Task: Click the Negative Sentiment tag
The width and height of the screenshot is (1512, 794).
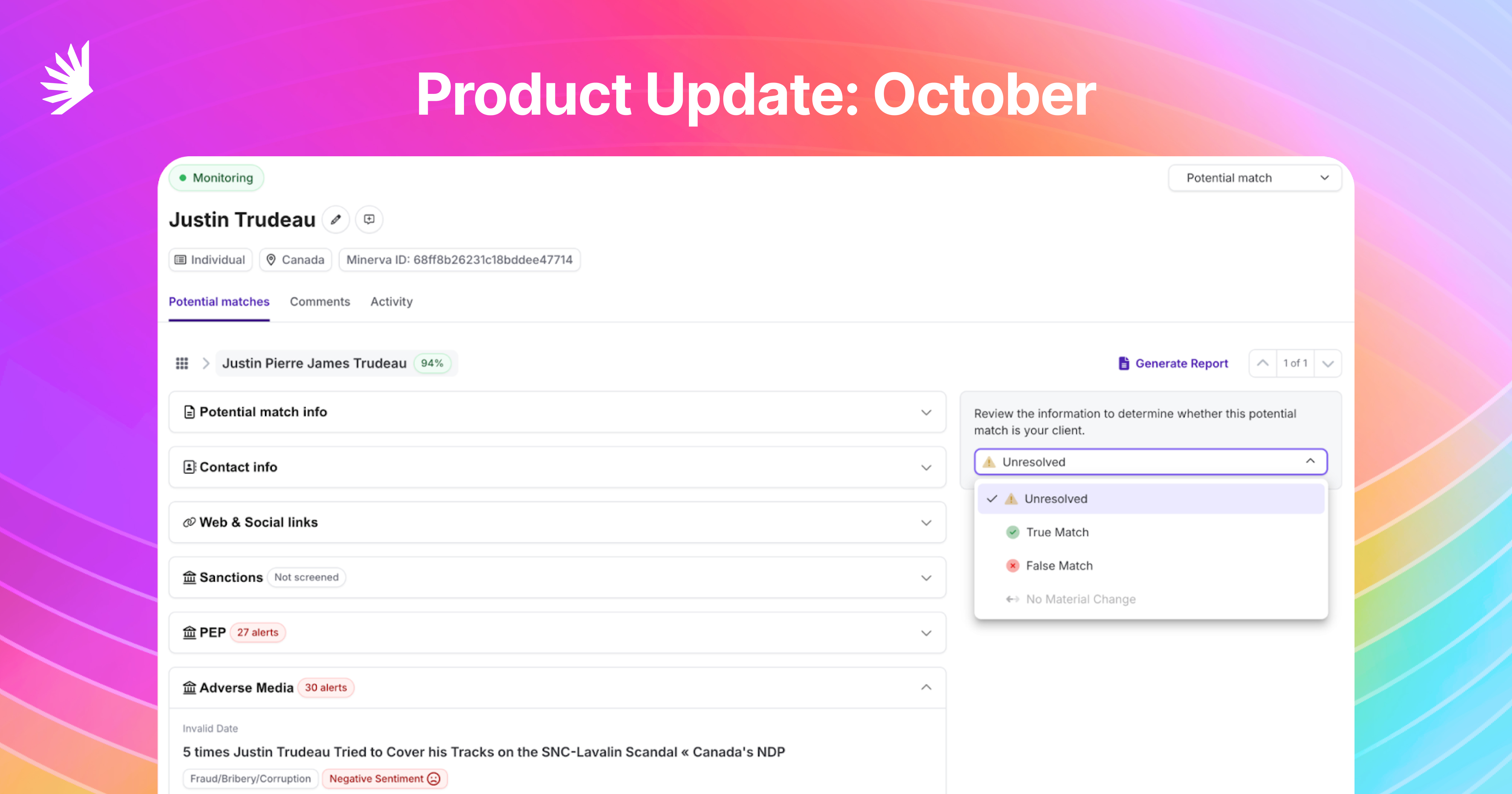Action: [x=384, y=779]
